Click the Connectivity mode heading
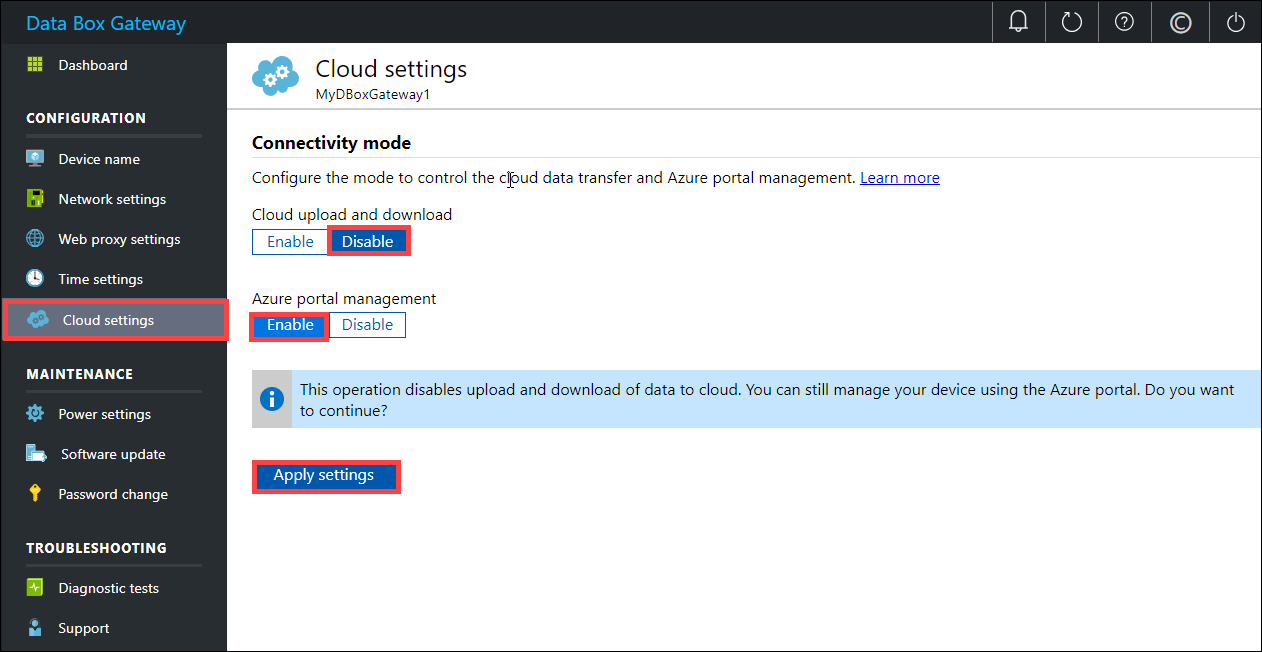This screenshot has height=652, width=1262. [x=331, y=143]
